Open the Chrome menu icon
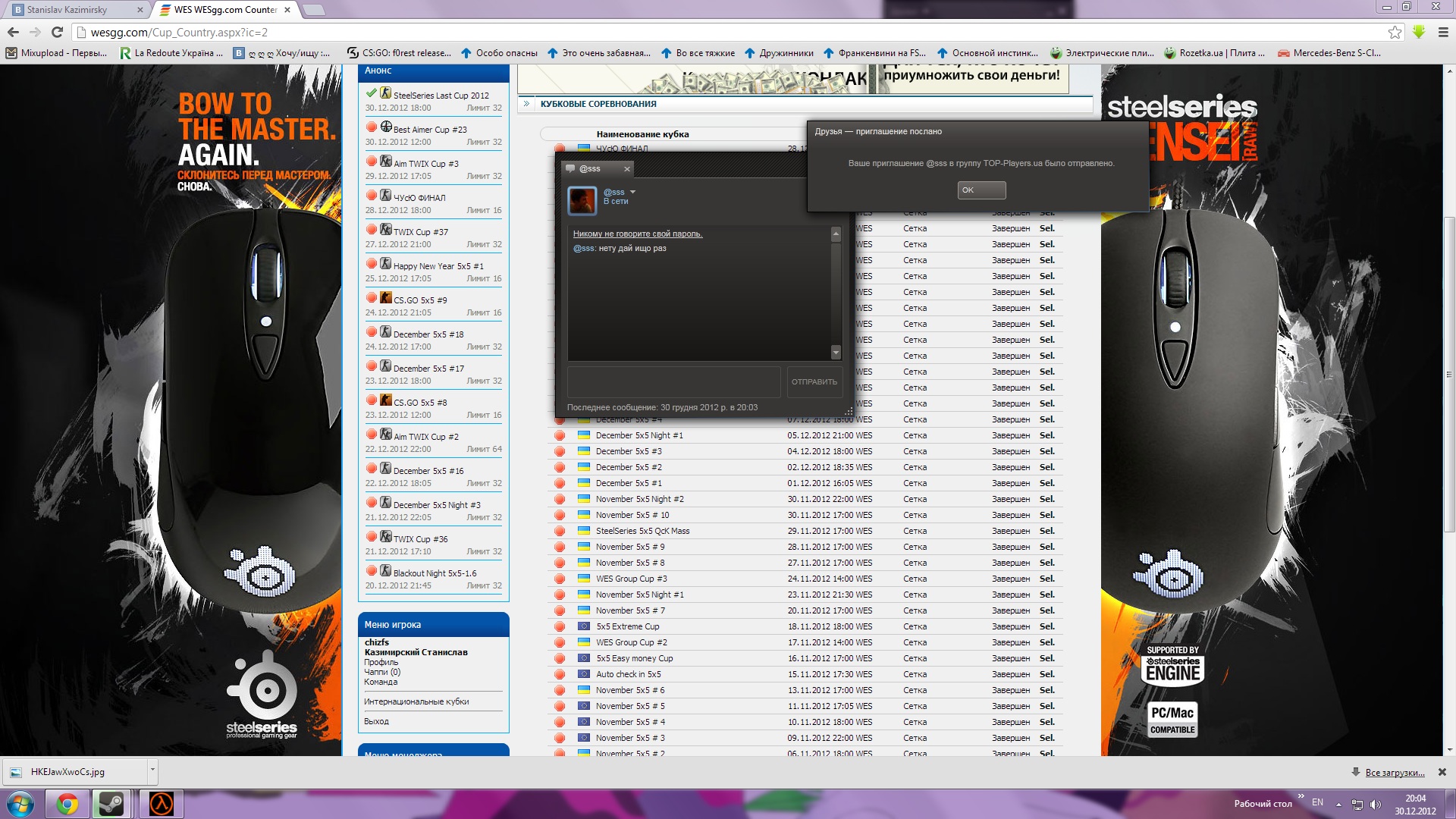Image resolution: width=1456 pixels, height=819 pixels. pos(1443,32)
